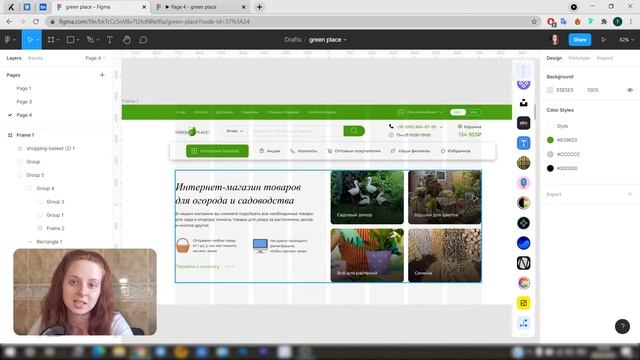Add a new page with plus icon

tap(102, 75)
